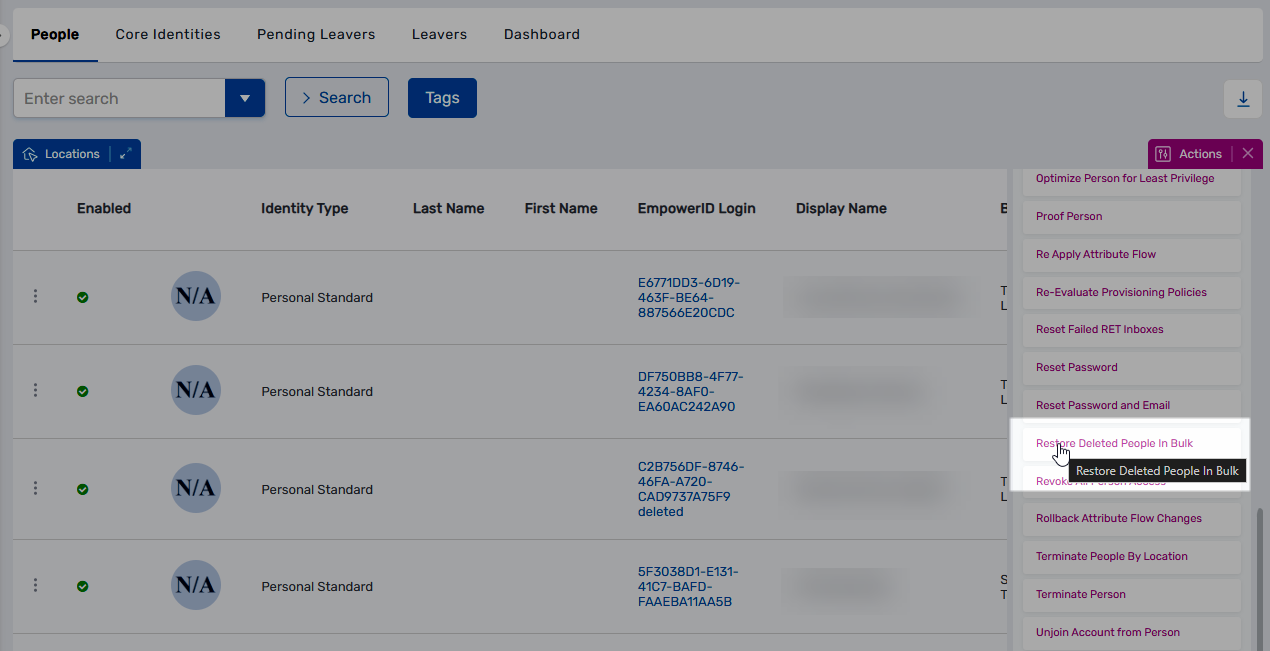This screenshot has height=651, width=1270.
Task: Open the EmpowerID login link starting with E6771DD3
Action: pyautogui.click(x=688, y=297)
